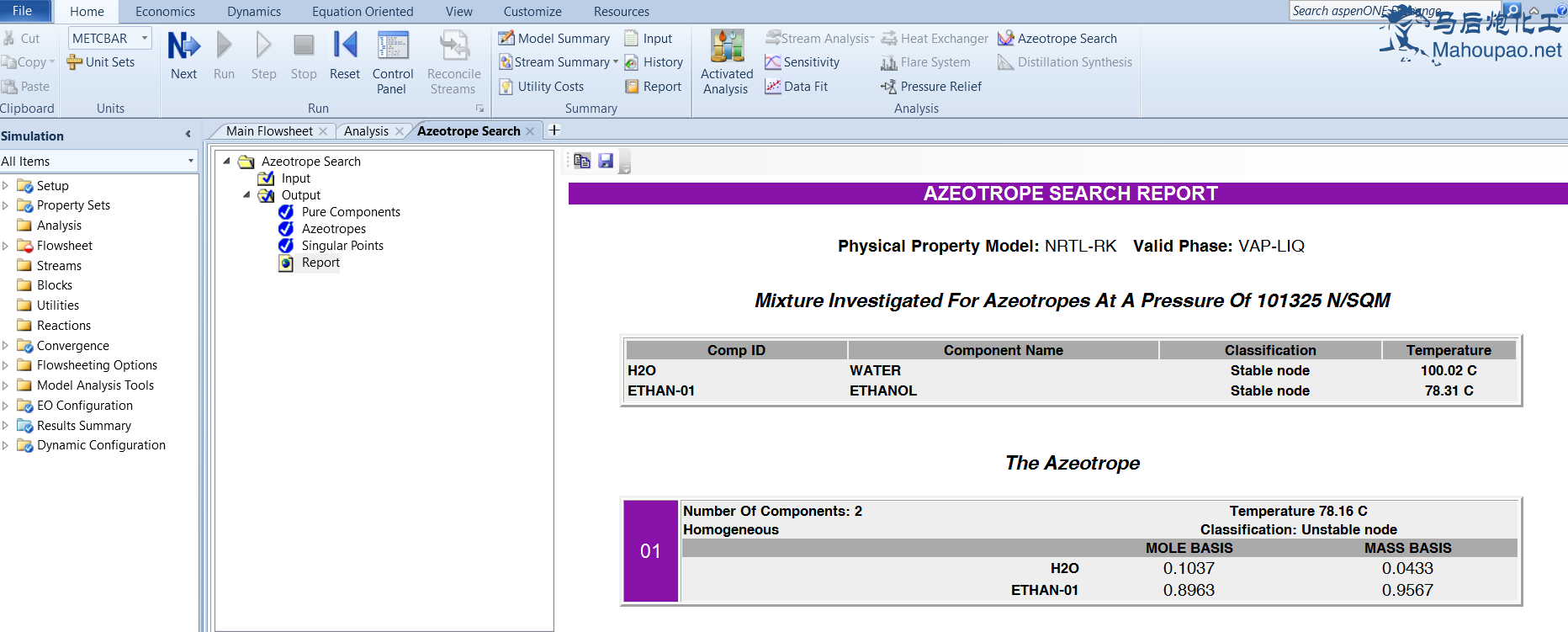Open the All Items dropdown
This screenshot has width=1568, height=632.
coord(191,162)
